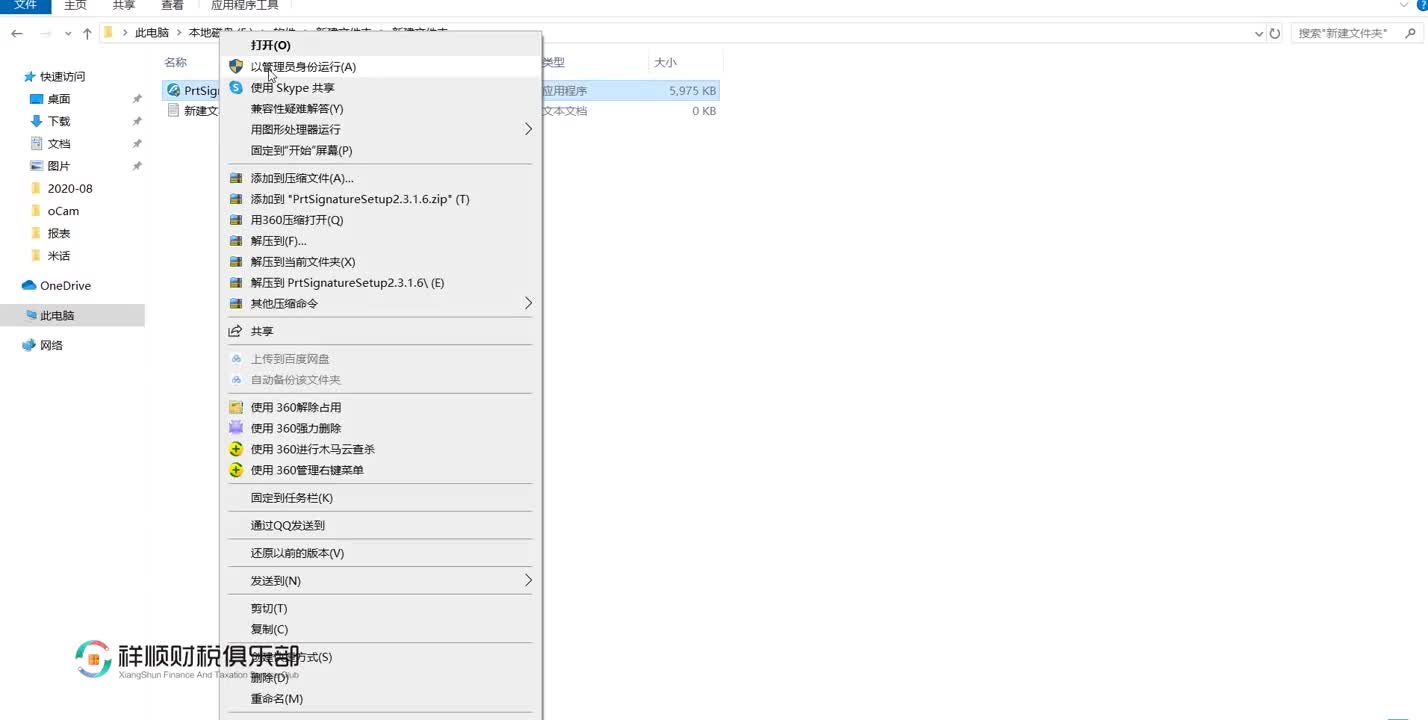The image size is (1428, 720).
Task: Click the 文本文档 type cell
Action: click(565, 111)
